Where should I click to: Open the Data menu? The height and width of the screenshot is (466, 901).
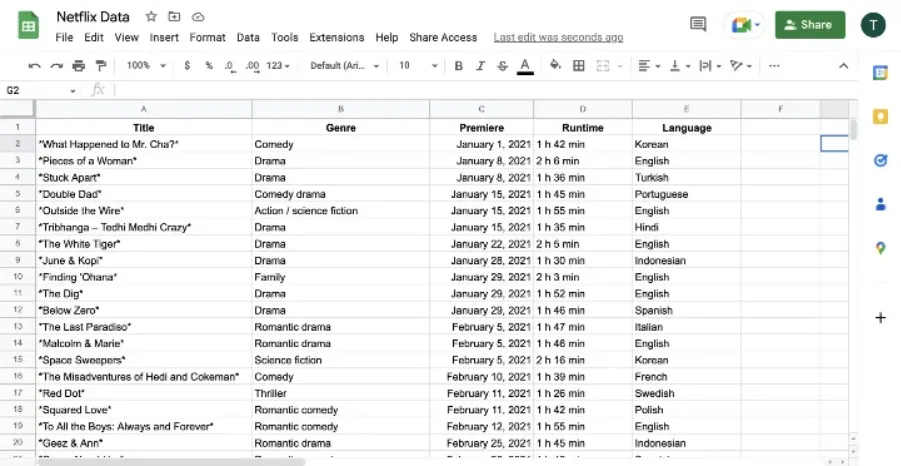(x=248, y=37)
